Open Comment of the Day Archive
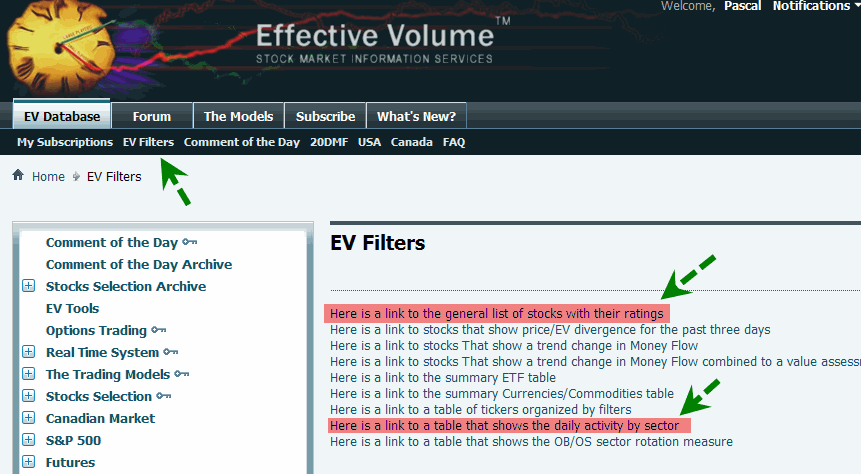Image resolution: width=861 pixels, height=474 pixels. [x=139, y=264]
